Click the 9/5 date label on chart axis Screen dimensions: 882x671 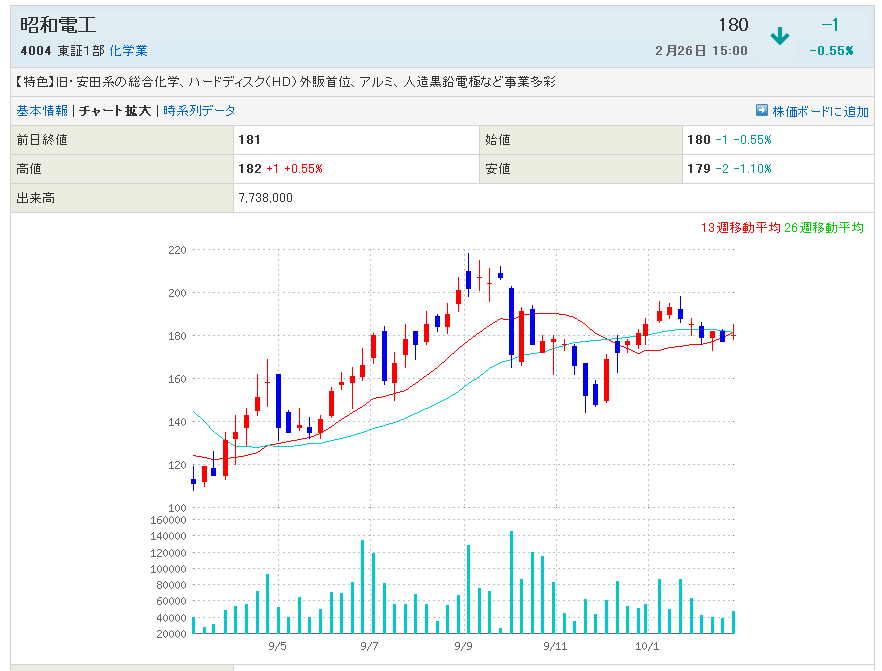[x=278, y=647]
